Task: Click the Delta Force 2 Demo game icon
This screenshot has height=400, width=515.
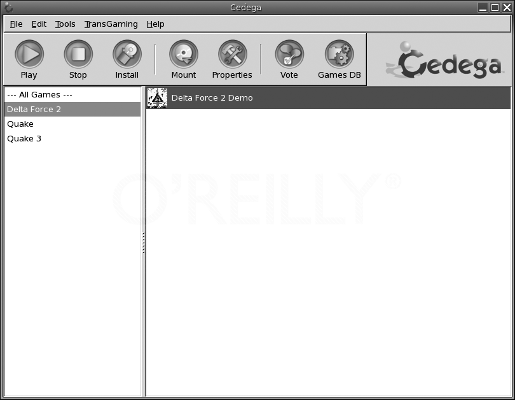Action: click(157, 98)
